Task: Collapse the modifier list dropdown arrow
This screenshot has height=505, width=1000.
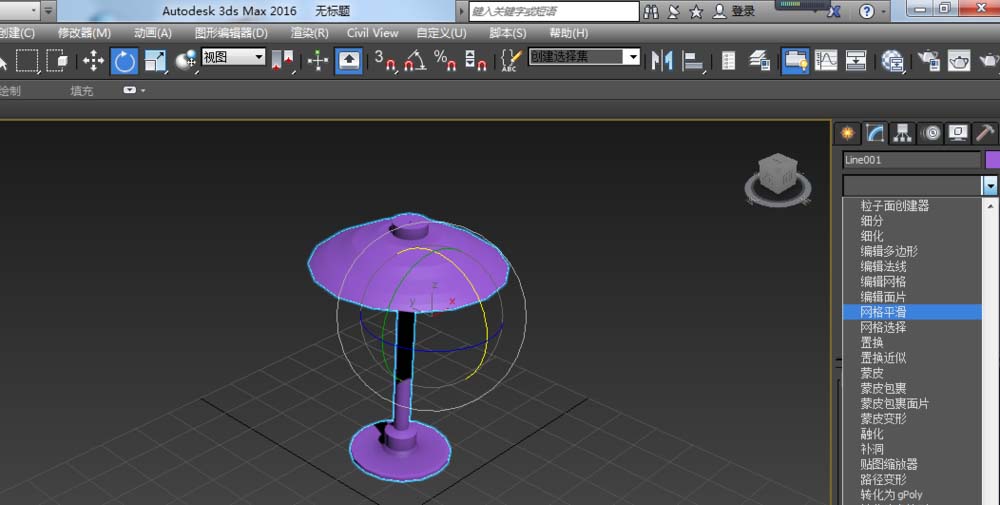Action: [989, 186]
